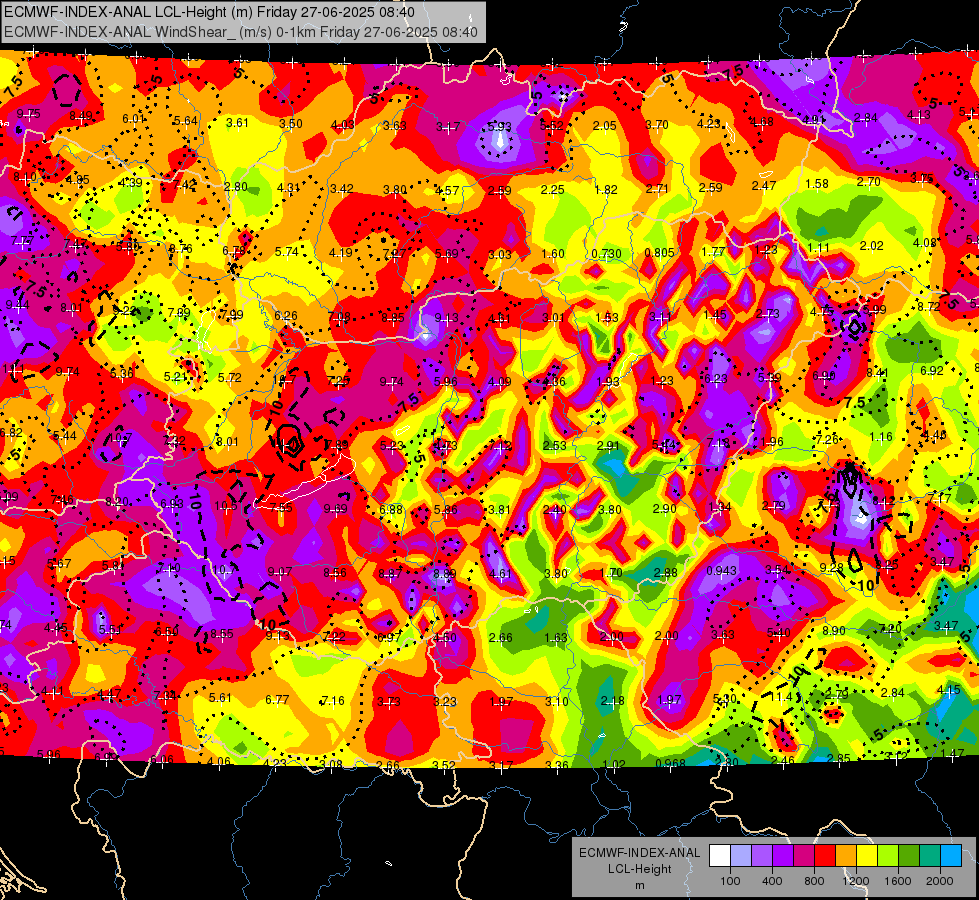The image size is (979, 900).
Task: Click the wind shear value 1.77
Action: click(x=712, y=252)
